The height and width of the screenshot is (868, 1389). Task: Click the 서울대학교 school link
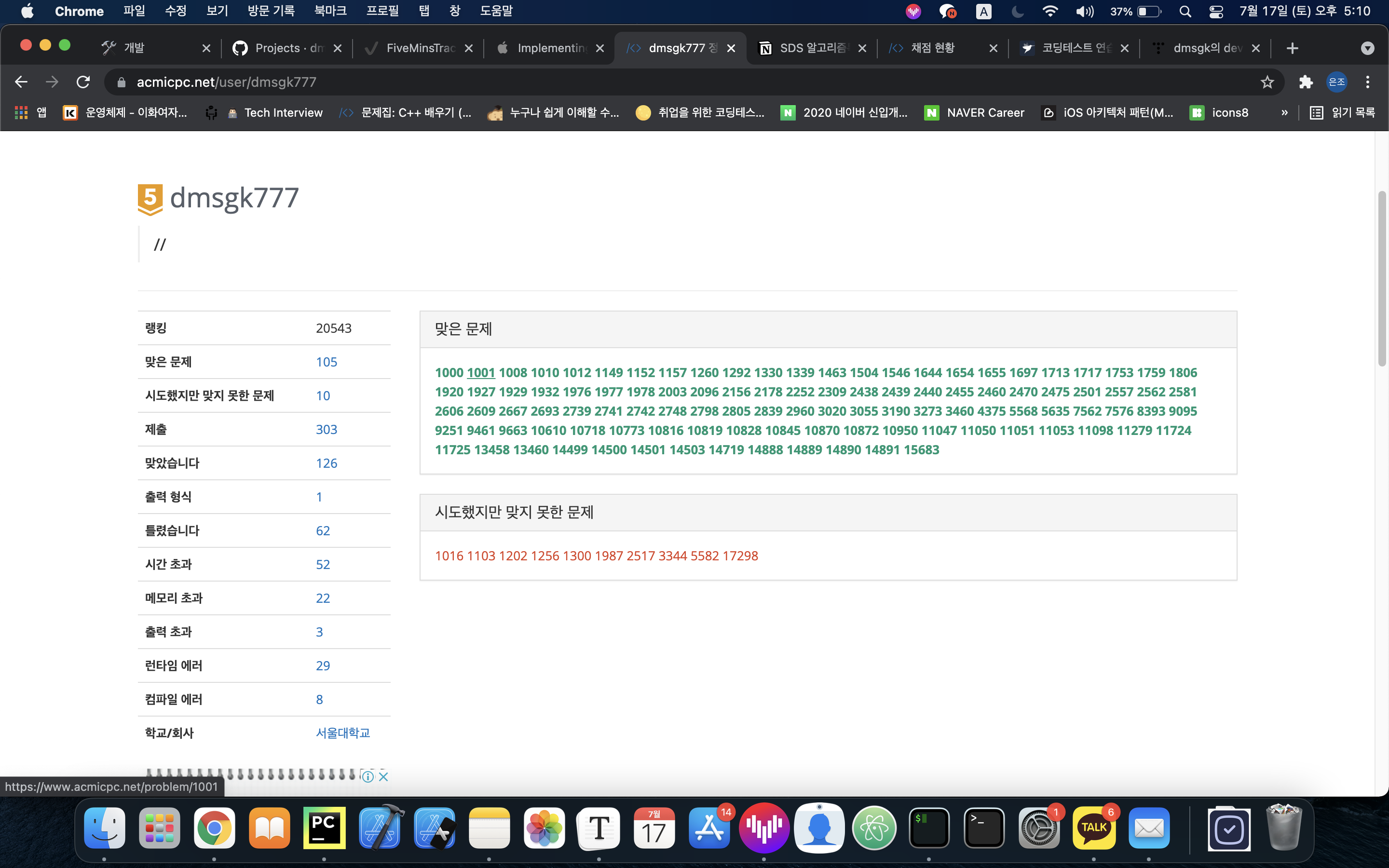click(x=342, y=733)
